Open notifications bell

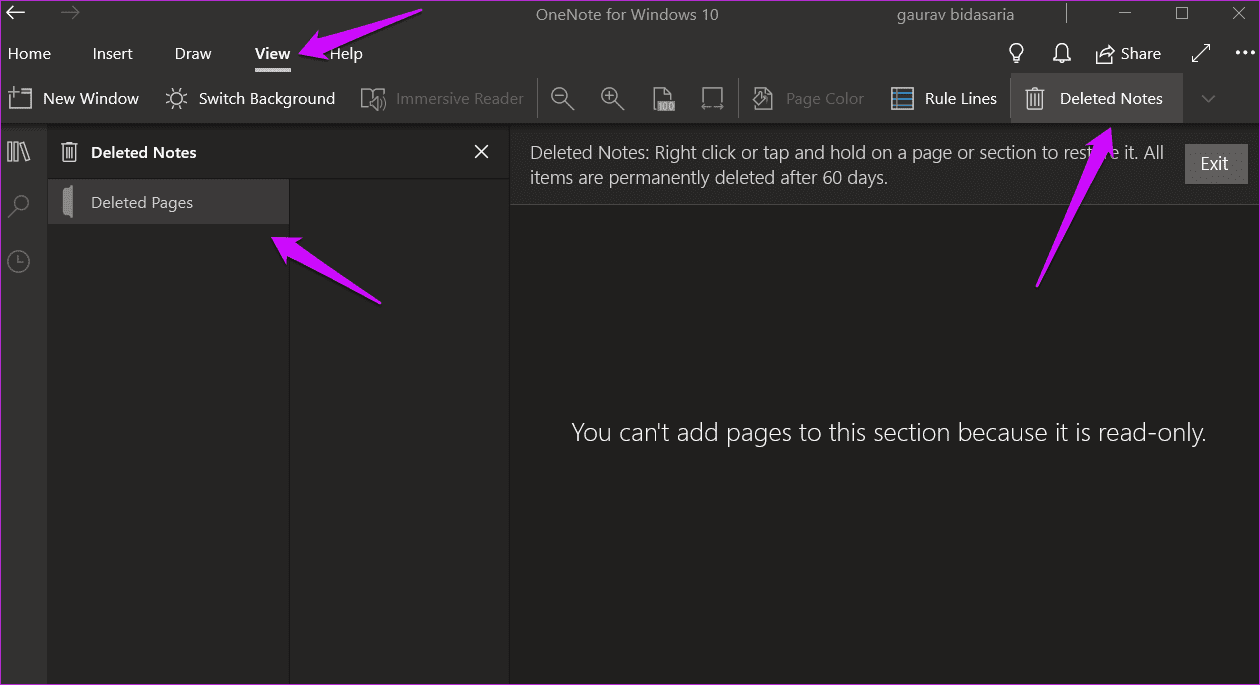click(x=1062, y=54)
